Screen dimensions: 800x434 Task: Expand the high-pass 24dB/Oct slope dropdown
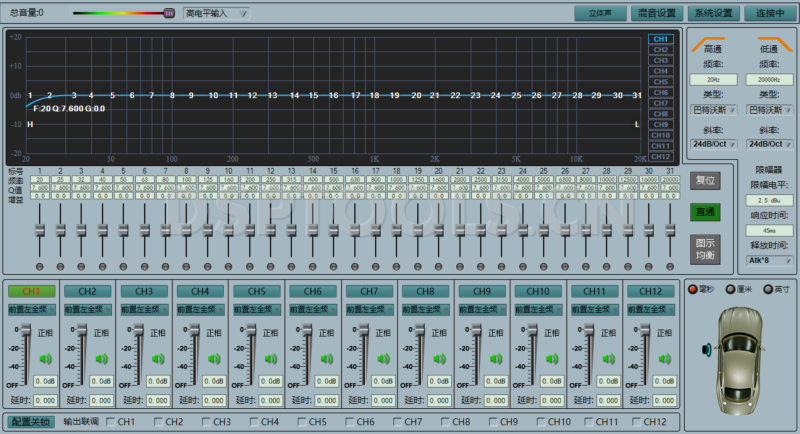tap(714, 143)
